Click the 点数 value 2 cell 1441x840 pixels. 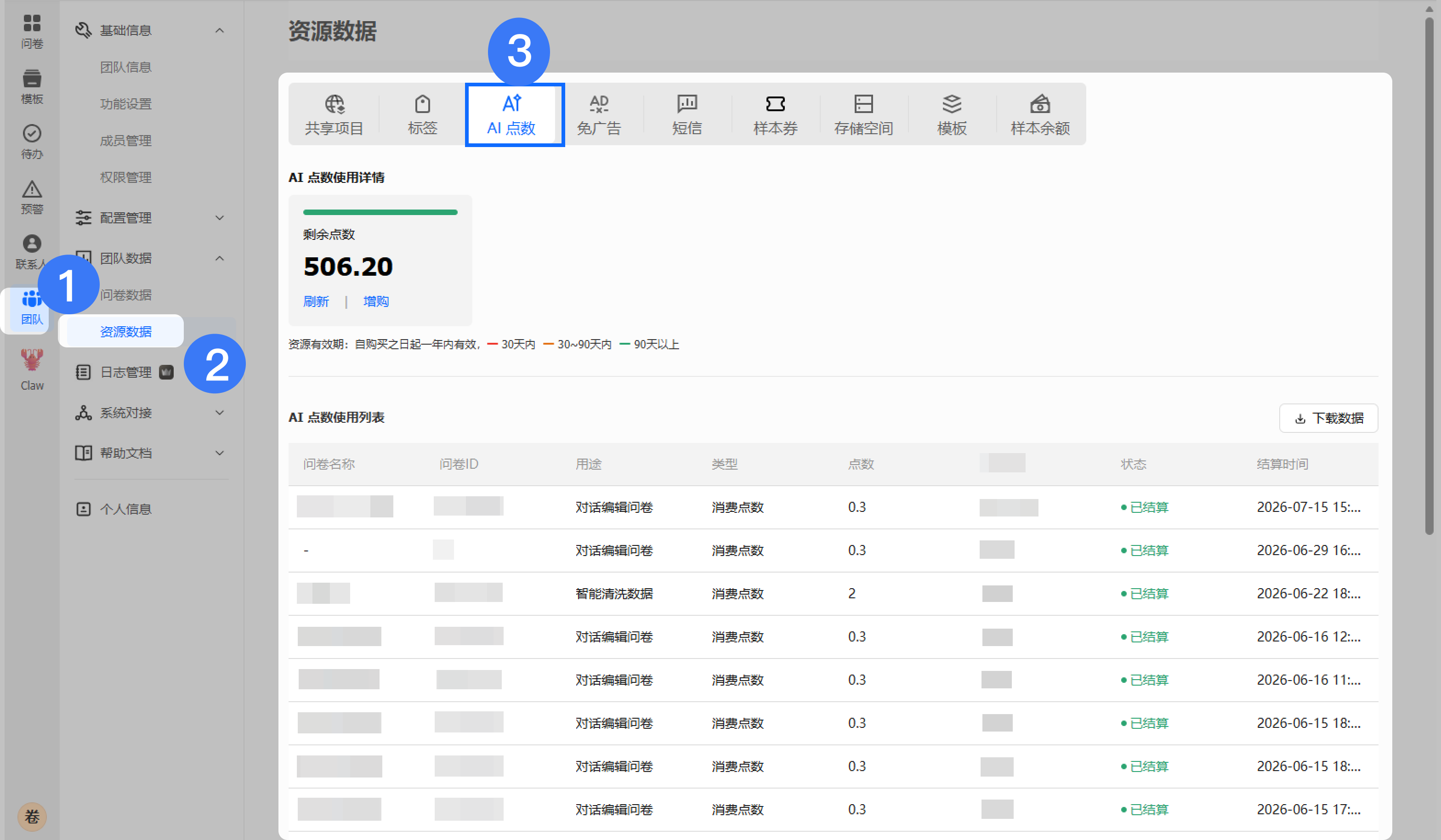click(x=852, y=594)
